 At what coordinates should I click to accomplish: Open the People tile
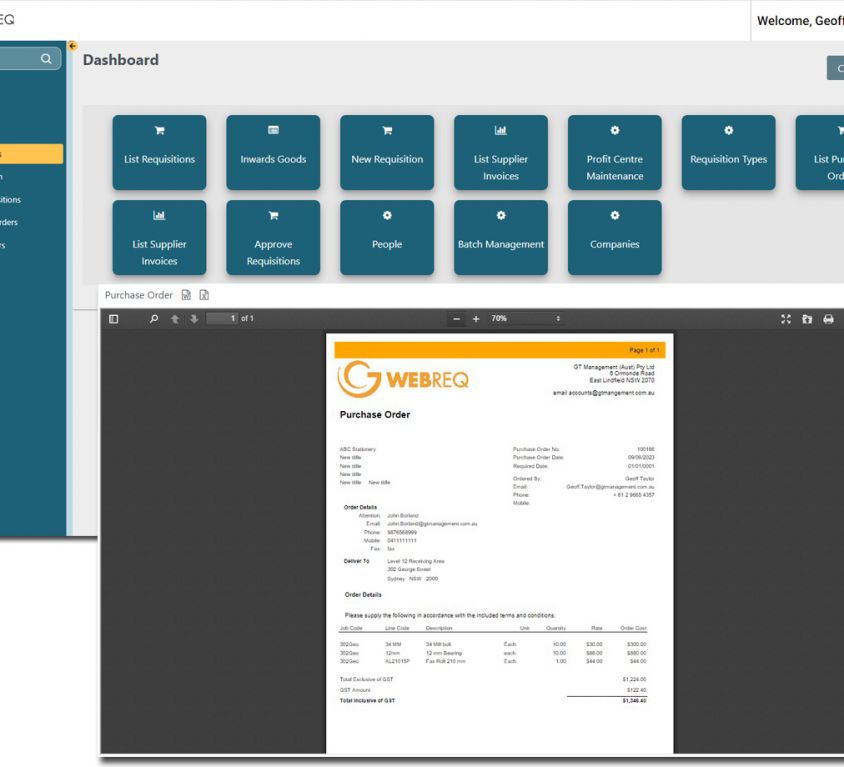[387, 237]
